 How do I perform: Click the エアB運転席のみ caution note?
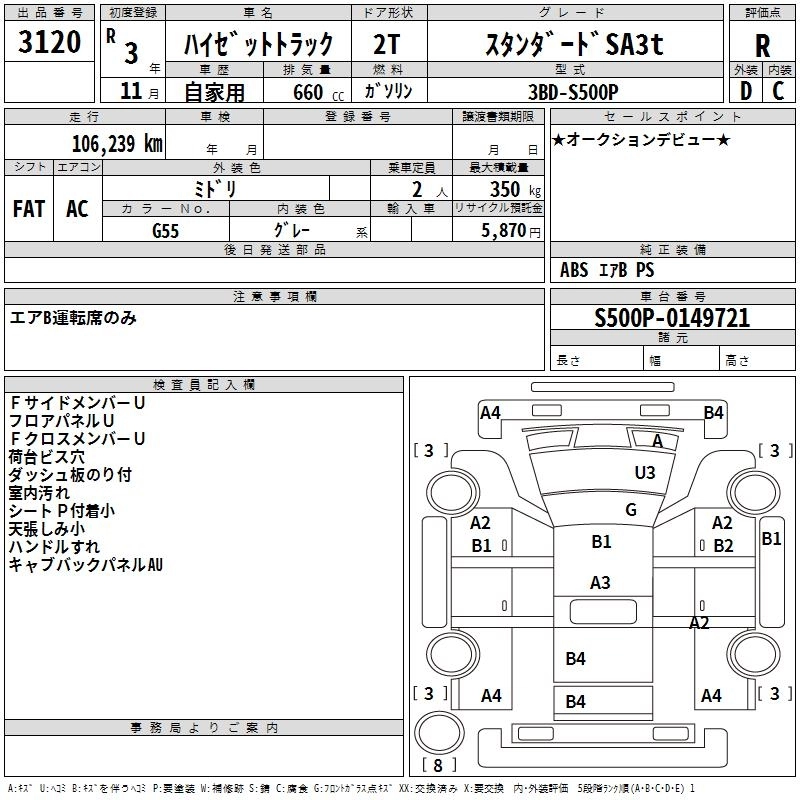[x=73, y=318]
